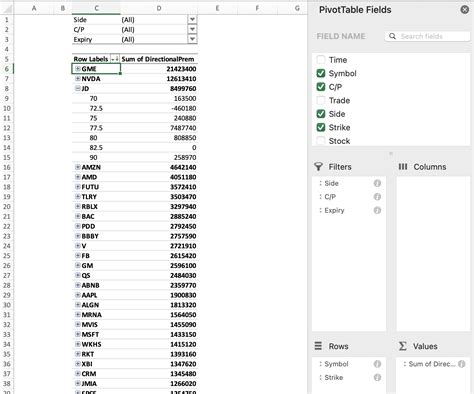Select row 16 header
The height and width of the screenshot is (394, 474).
(x=7, y=167)
